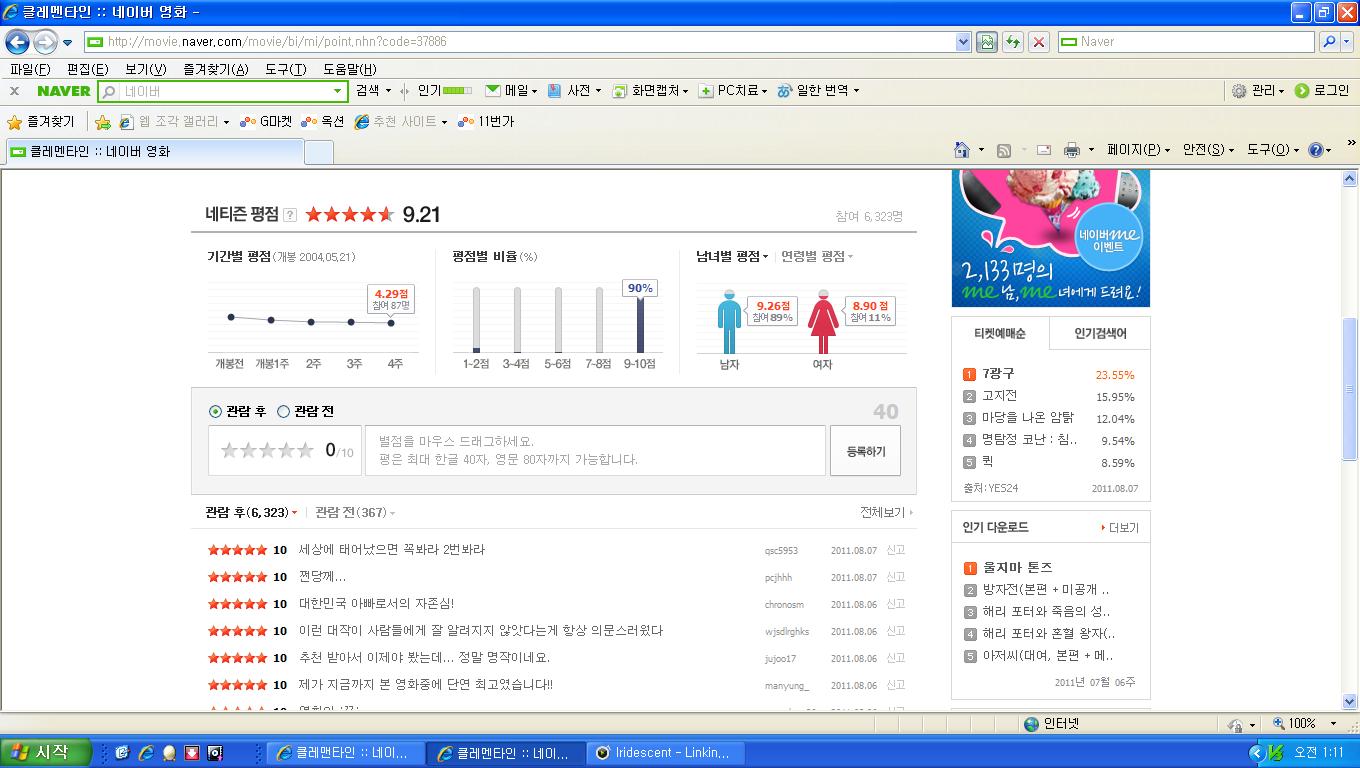Click the NAVER logo on the toolbar

[x=63, y=91]
